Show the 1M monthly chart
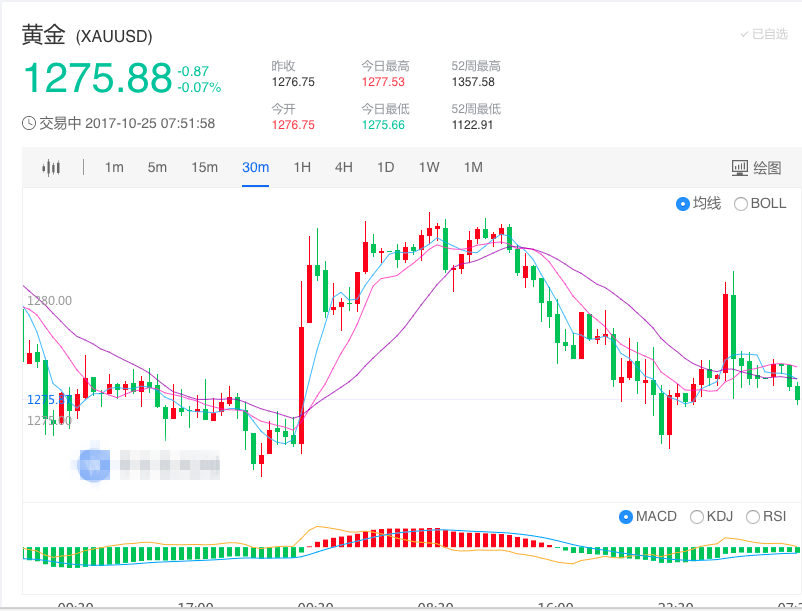This screenshot has height=611, width=802. click(473, 168)
